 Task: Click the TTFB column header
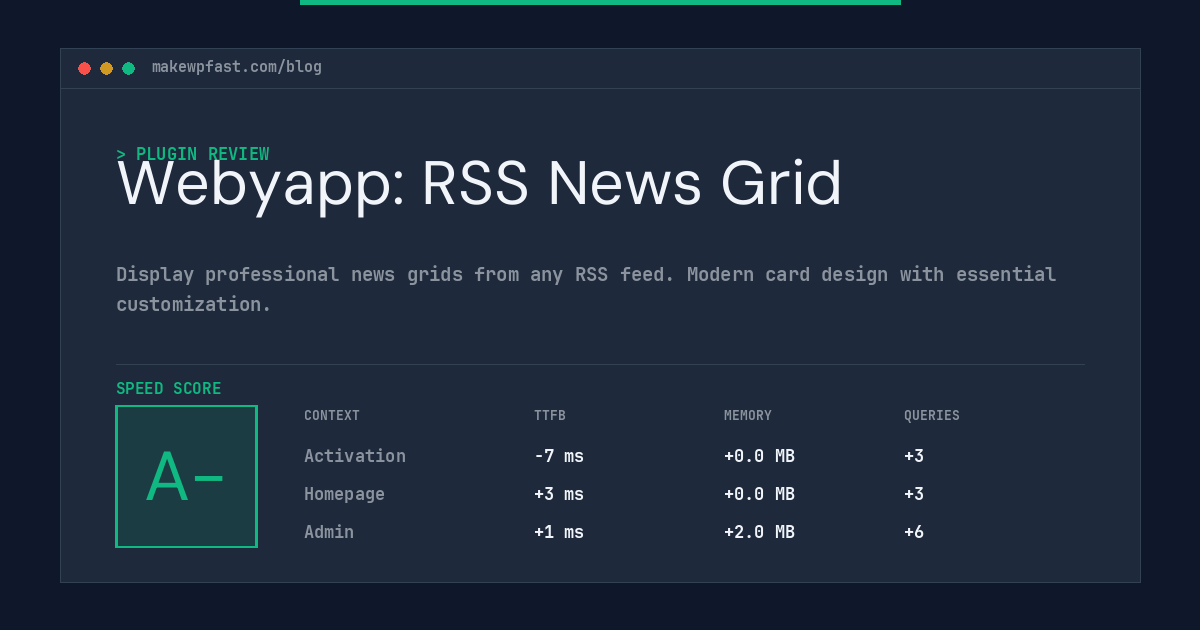click(x=550, y=416)
